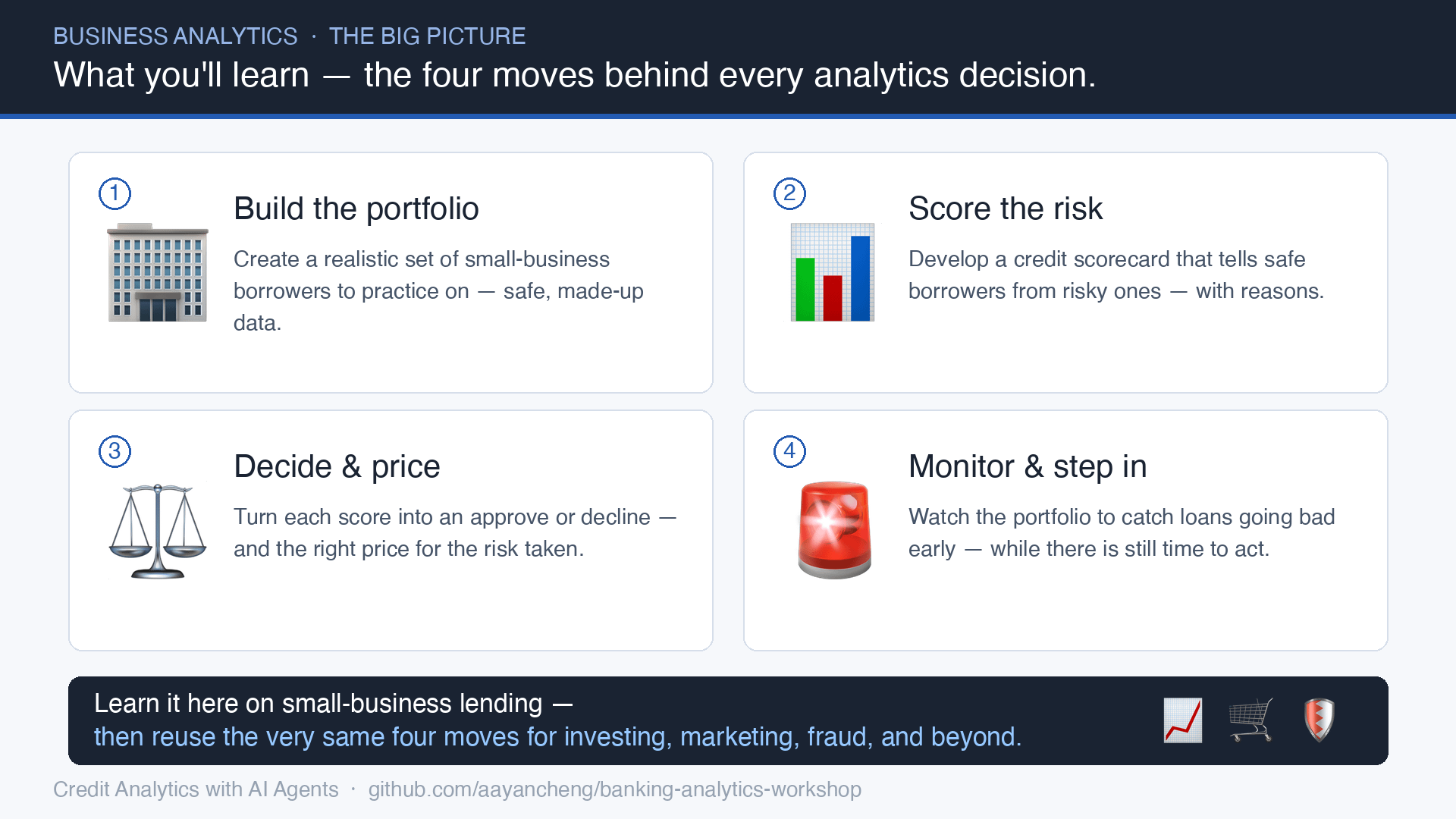Click the upward trend chart icon

1183,720
